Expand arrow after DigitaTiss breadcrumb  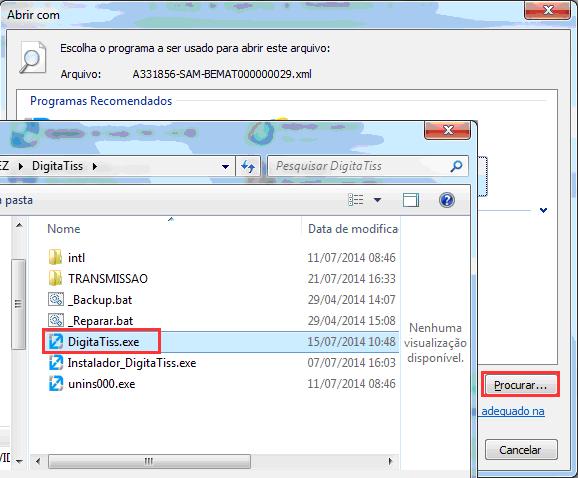pyautogui.click(x=95, y=167)
